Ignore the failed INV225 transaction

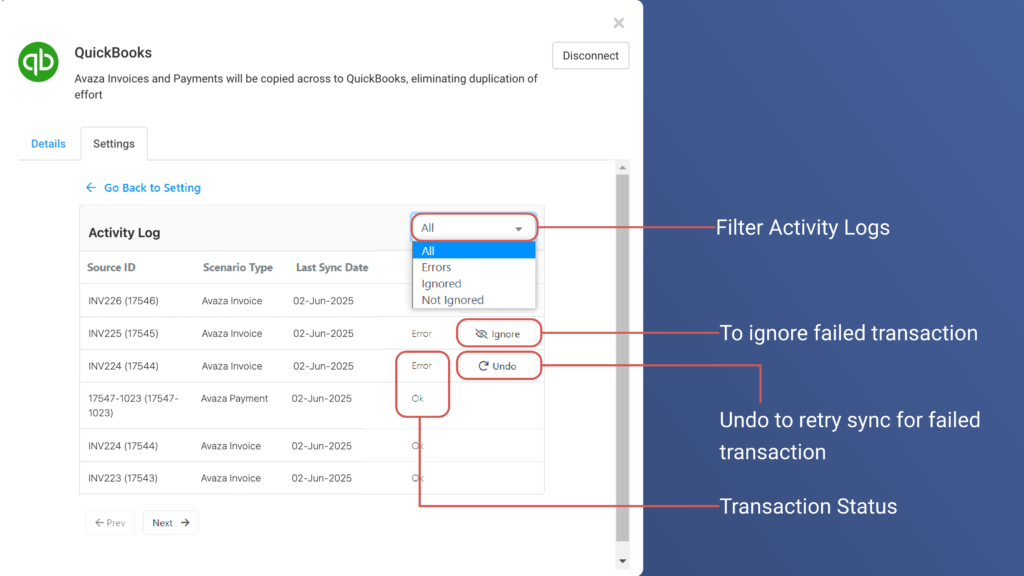498,334
